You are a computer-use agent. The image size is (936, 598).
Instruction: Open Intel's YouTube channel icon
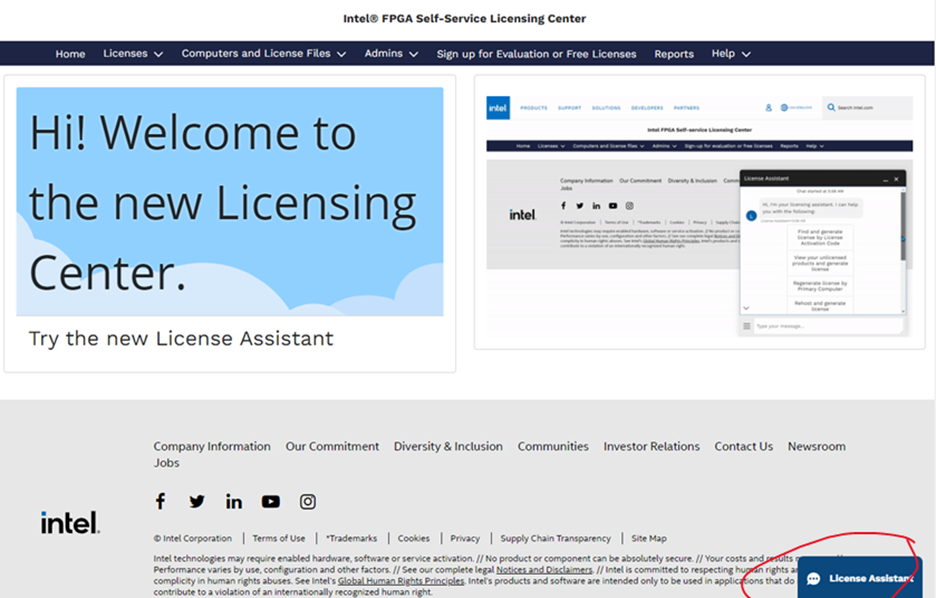(x=271, y=501)
